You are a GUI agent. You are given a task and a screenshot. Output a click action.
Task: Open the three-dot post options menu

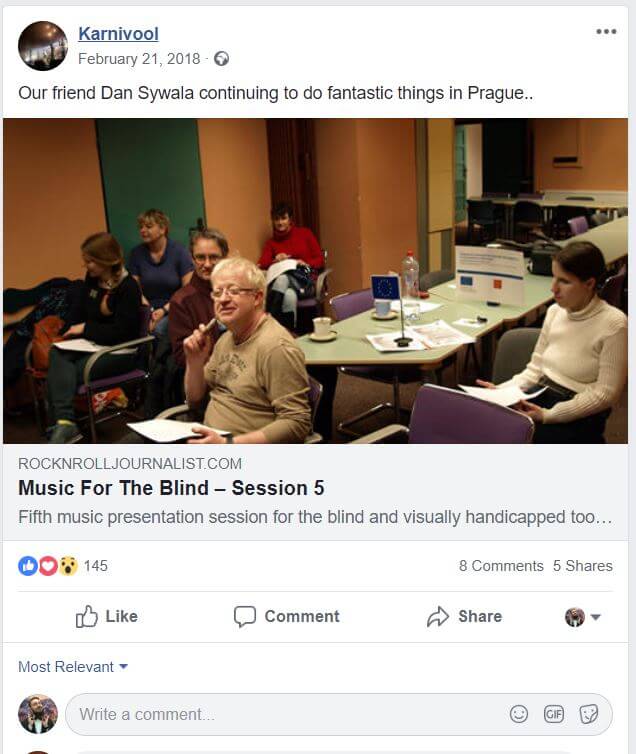[606, 32]
